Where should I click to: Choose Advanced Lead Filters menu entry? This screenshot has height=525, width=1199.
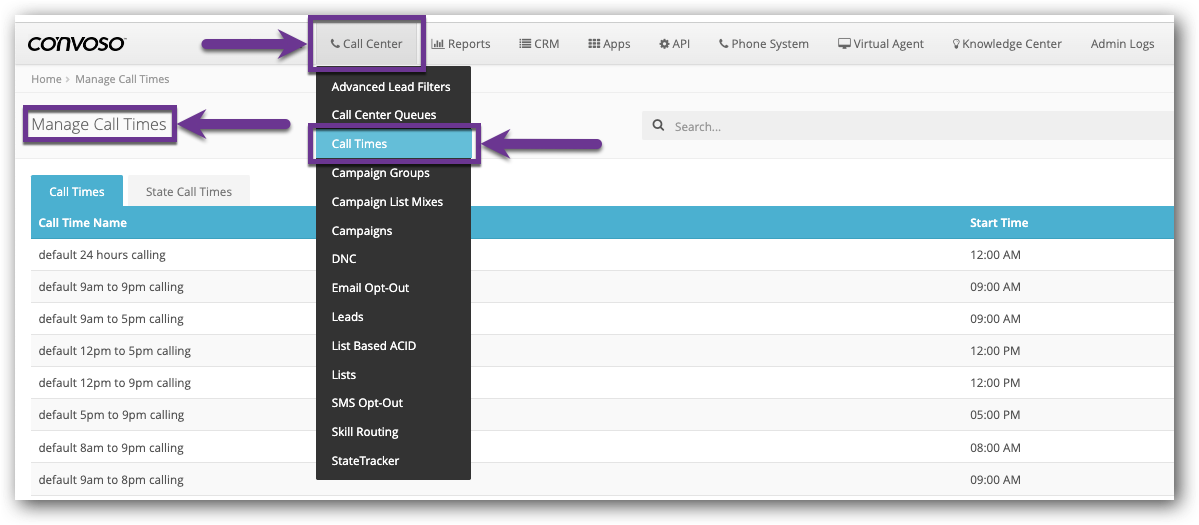coord(391,87)
